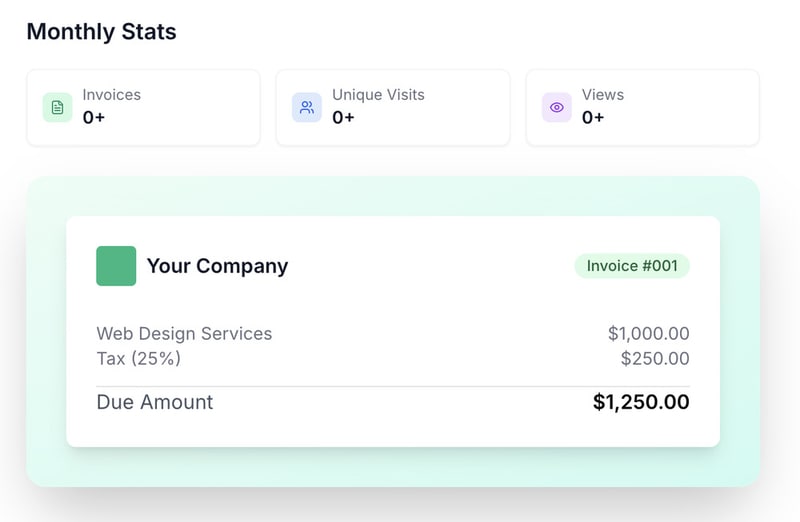Select the Invoice #001 badge

632,266
